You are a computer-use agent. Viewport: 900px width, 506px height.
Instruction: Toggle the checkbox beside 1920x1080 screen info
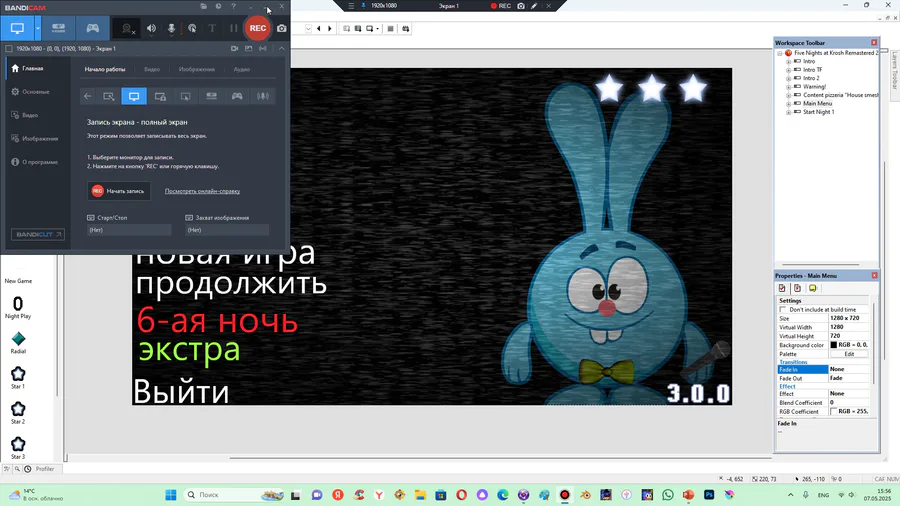pos(9,49)
